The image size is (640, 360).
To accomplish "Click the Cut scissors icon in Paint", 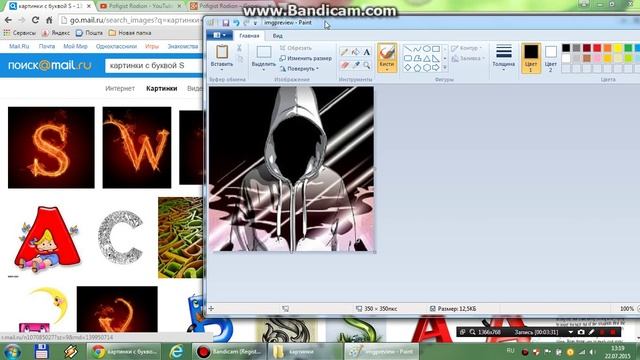I will [239, 48].
